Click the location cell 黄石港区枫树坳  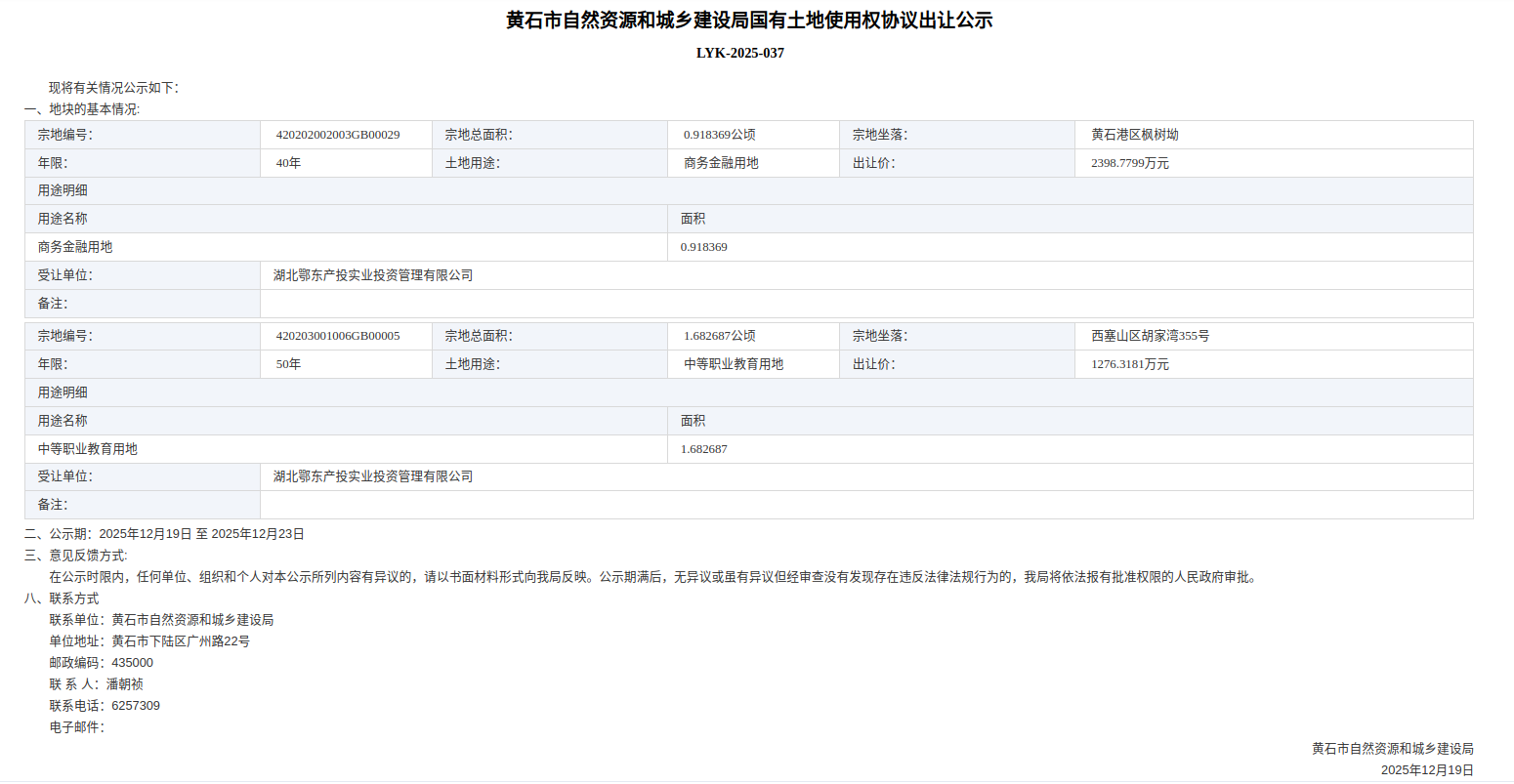click(1135, 135)
